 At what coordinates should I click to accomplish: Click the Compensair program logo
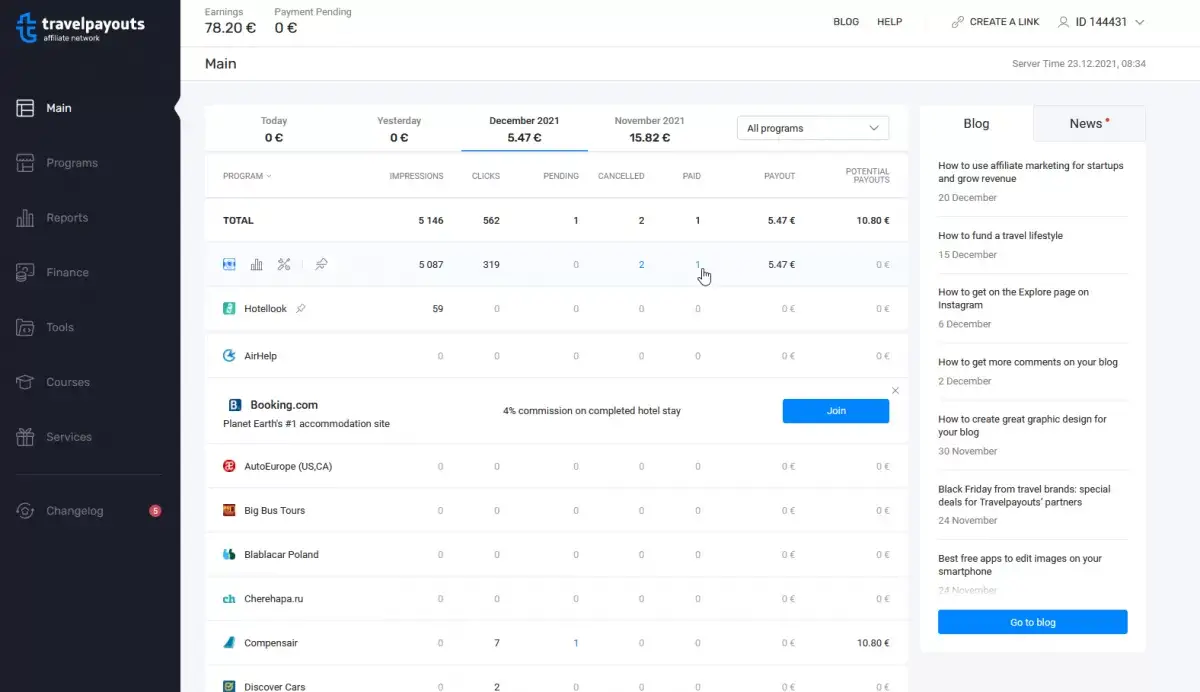229,643
